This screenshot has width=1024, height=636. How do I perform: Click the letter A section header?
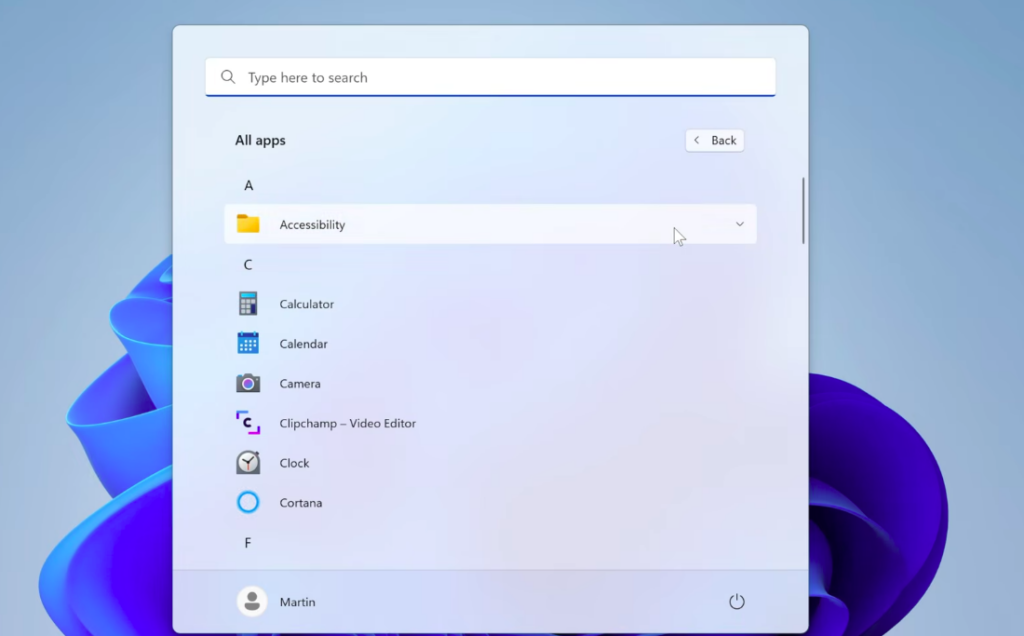coord(249,185)
